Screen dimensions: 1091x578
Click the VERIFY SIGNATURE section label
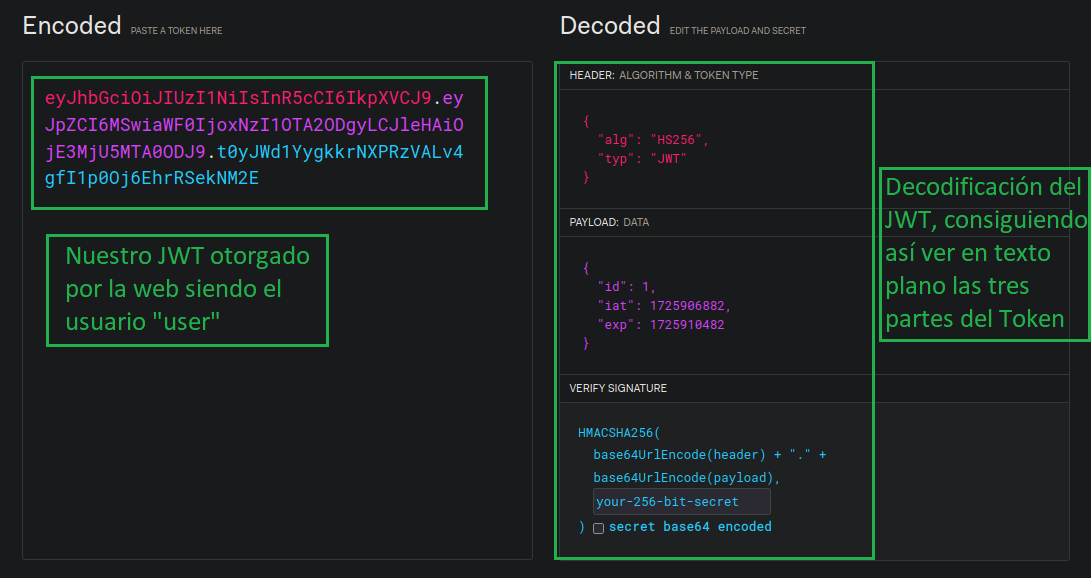tap(617, 388)
